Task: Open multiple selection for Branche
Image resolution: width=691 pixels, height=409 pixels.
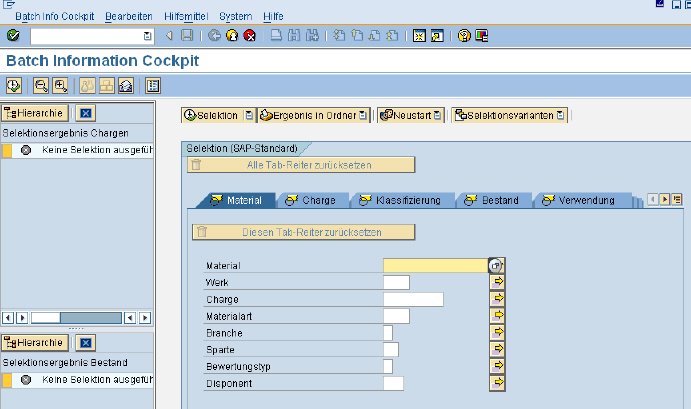Action: tap(498, 332)
